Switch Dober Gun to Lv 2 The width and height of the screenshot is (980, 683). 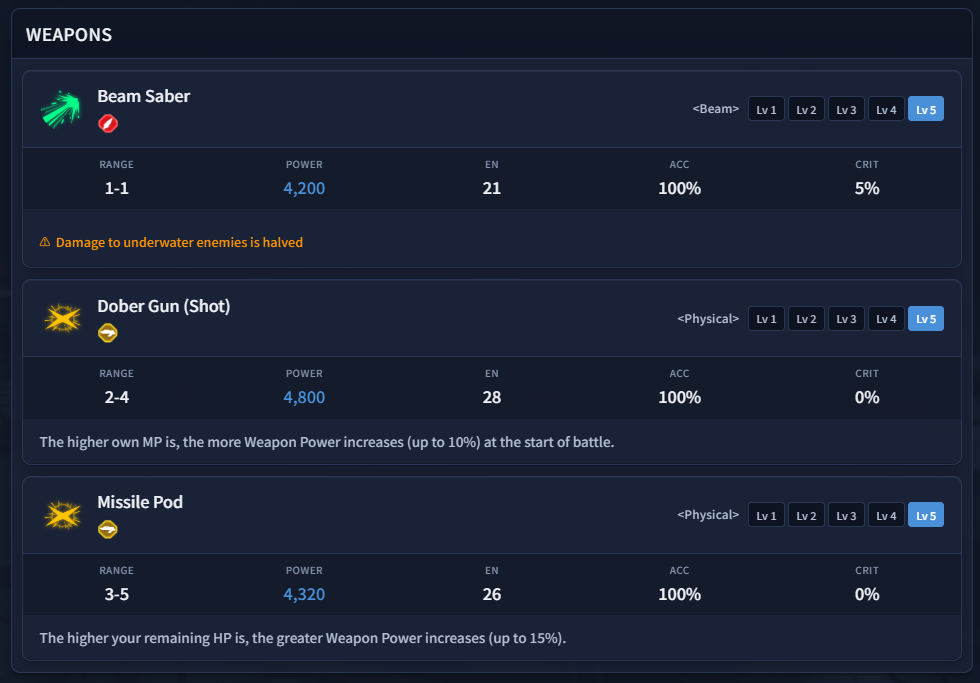pos(806,319)
